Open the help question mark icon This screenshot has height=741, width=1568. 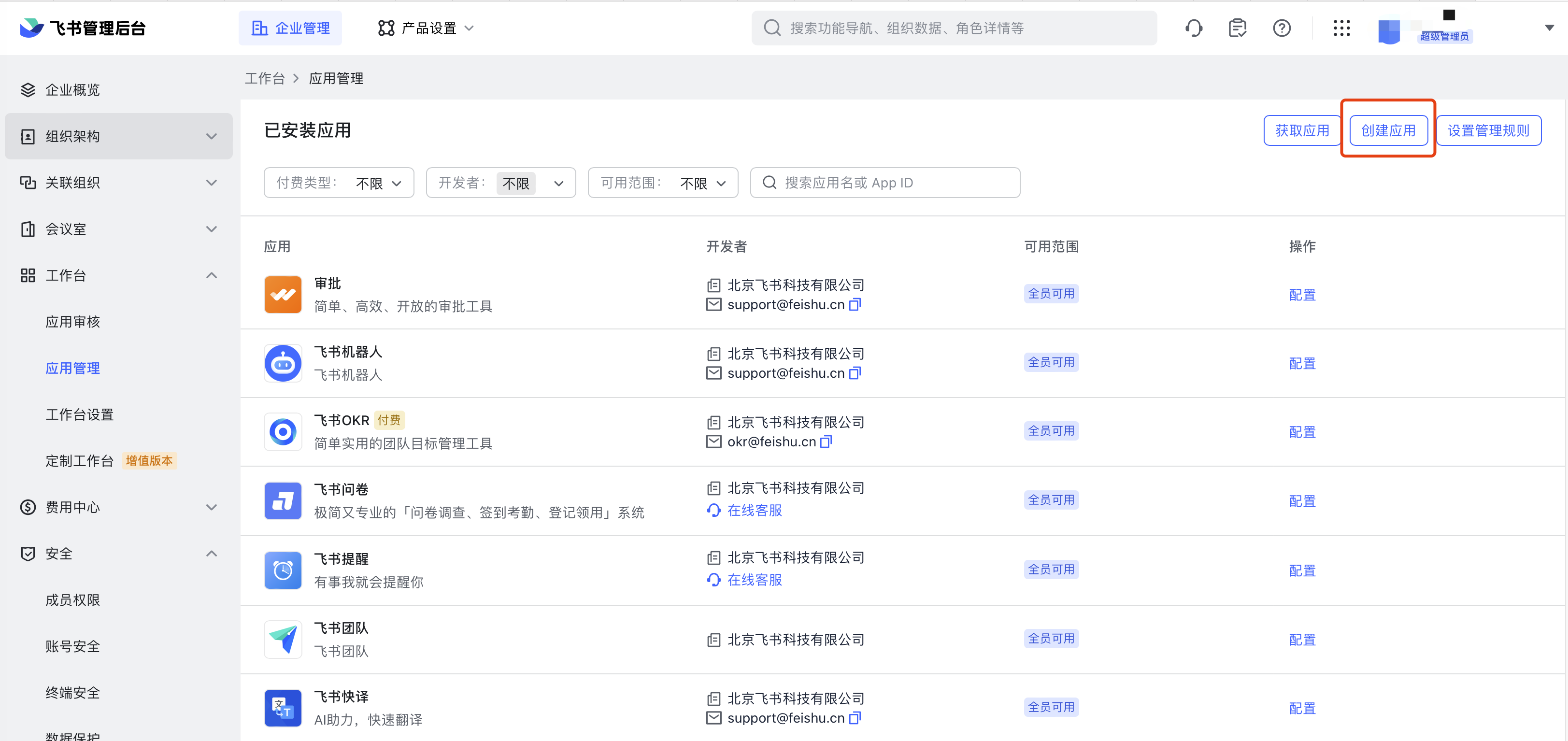pyautogui.click(x=1282, y=28)
